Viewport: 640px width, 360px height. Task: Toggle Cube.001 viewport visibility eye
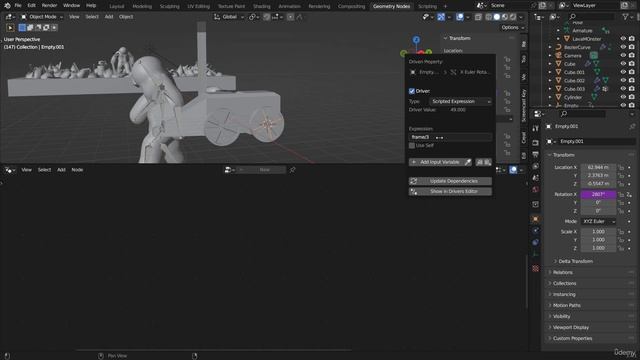click(623, 72)
